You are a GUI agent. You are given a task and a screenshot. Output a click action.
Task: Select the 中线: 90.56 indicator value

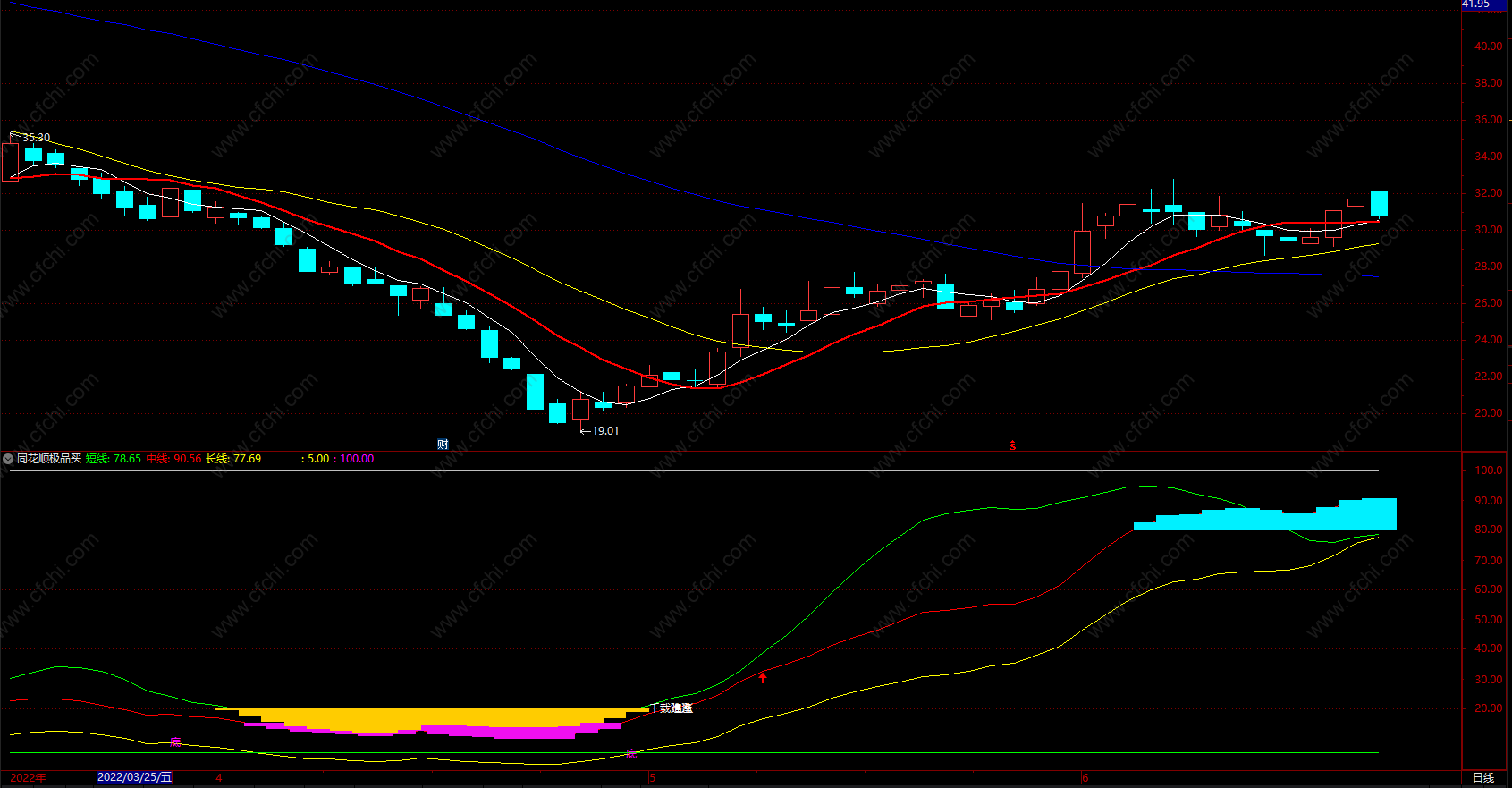[174, 459]
